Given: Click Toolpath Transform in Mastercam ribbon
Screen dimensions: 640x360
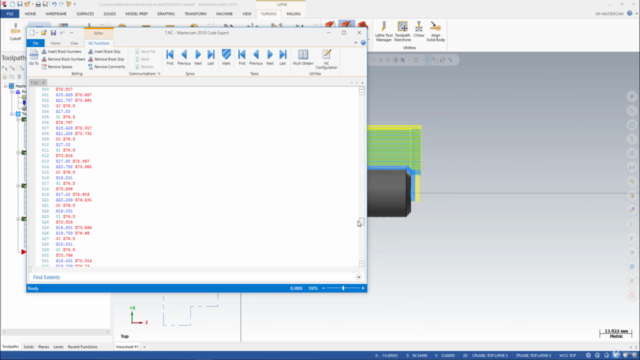Looking at the screenshot, I should coord(402,31).
